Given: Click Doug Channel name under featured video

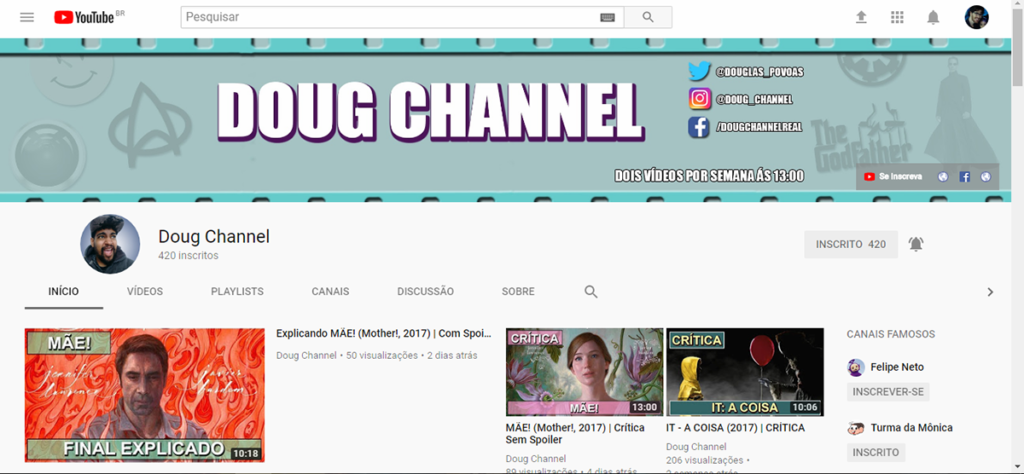Looking at the screenshot, I should click(x=306, y=356).
